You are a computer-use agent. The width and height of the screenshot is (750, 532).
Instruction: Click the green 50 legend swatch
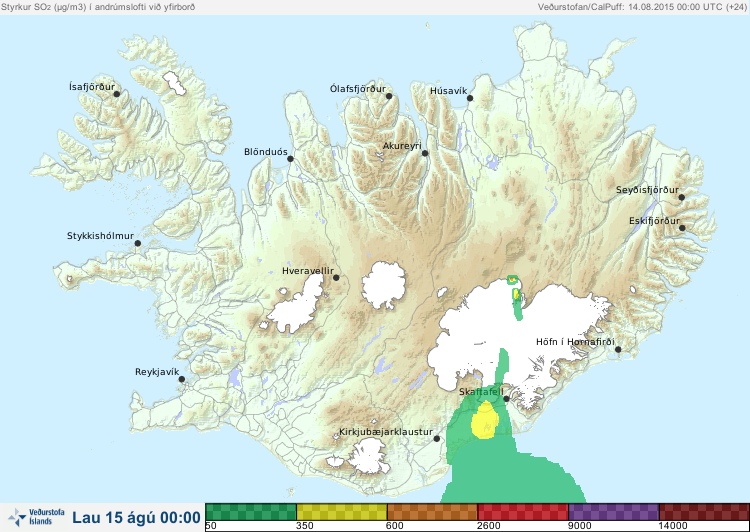(x=251, y=511)
